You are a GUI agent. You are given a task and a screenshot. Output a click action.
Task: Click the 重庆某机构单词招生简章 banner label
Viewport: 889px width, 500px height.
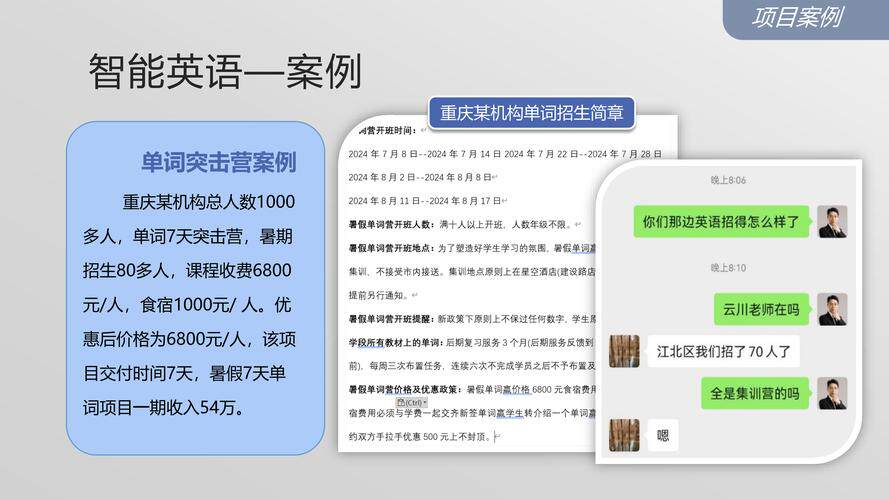click(x=531, y=112)
